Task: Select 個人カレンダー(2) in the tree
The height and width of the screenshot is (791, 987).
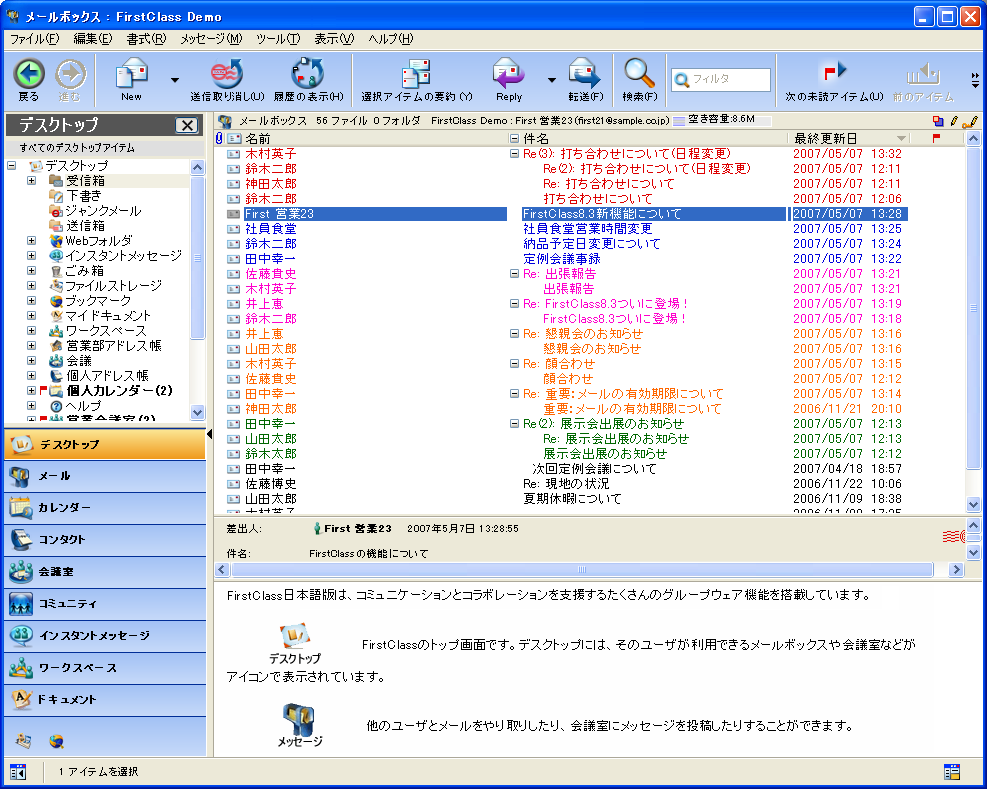Action: [x=119, y=391]
